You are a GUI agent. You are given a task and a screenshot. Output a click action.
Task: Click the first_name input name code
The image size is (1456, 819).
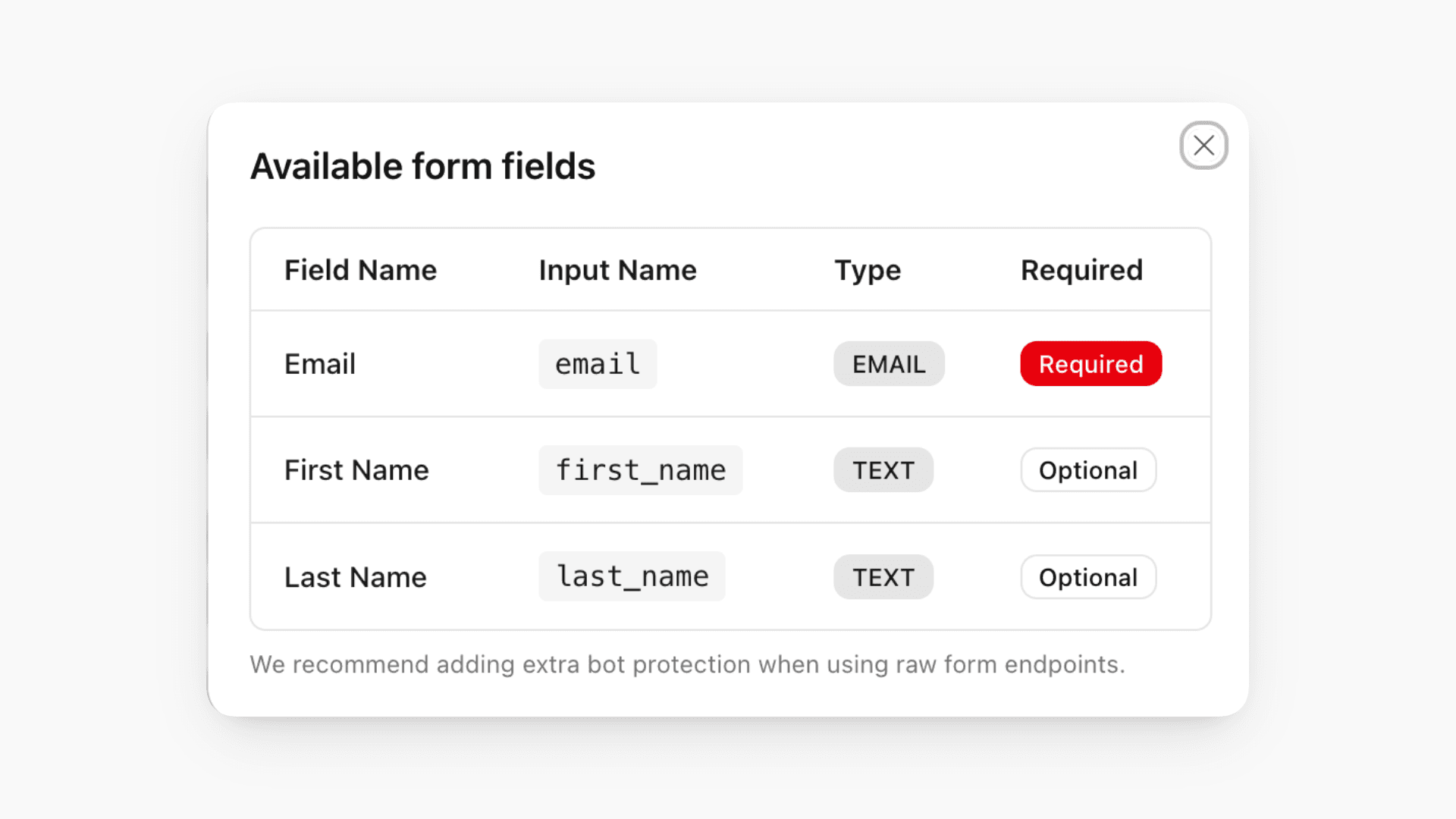[640, 470]
